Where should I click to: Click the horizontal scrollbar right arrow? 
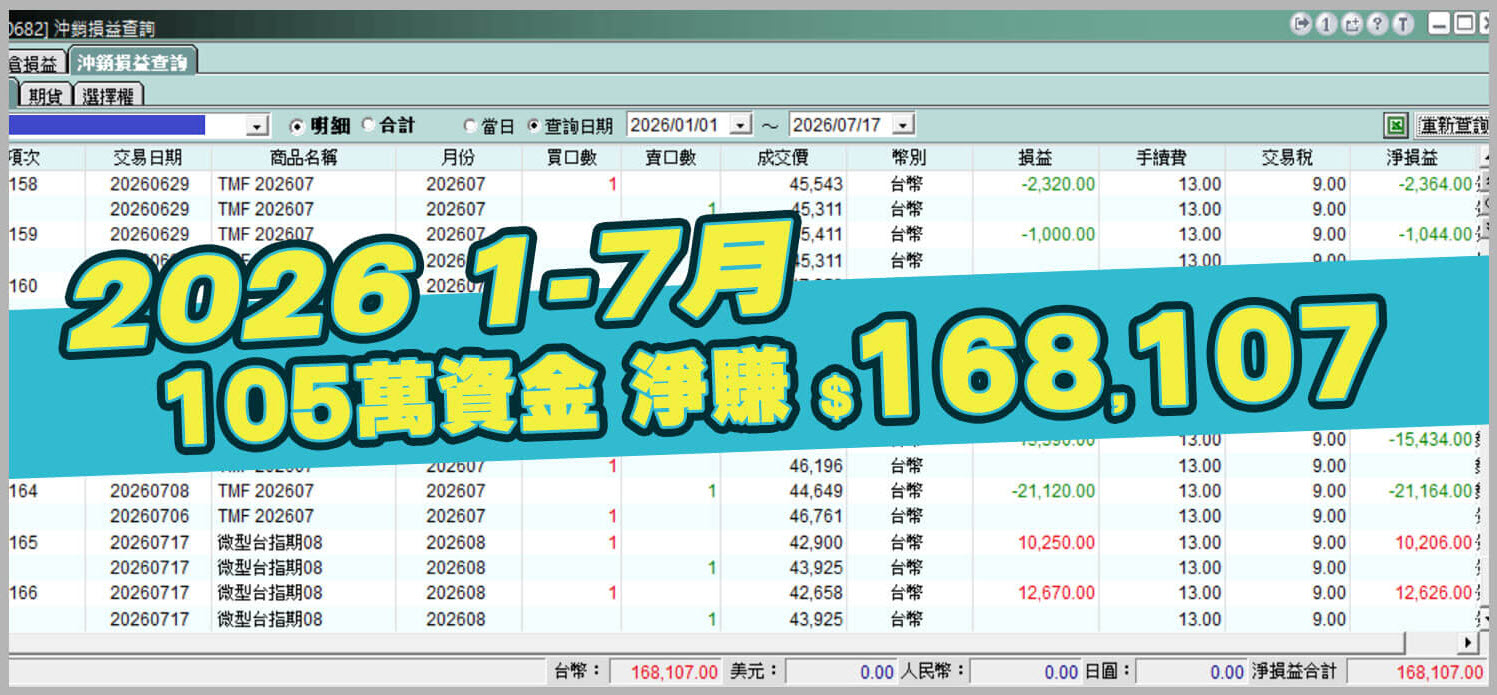1468,642
